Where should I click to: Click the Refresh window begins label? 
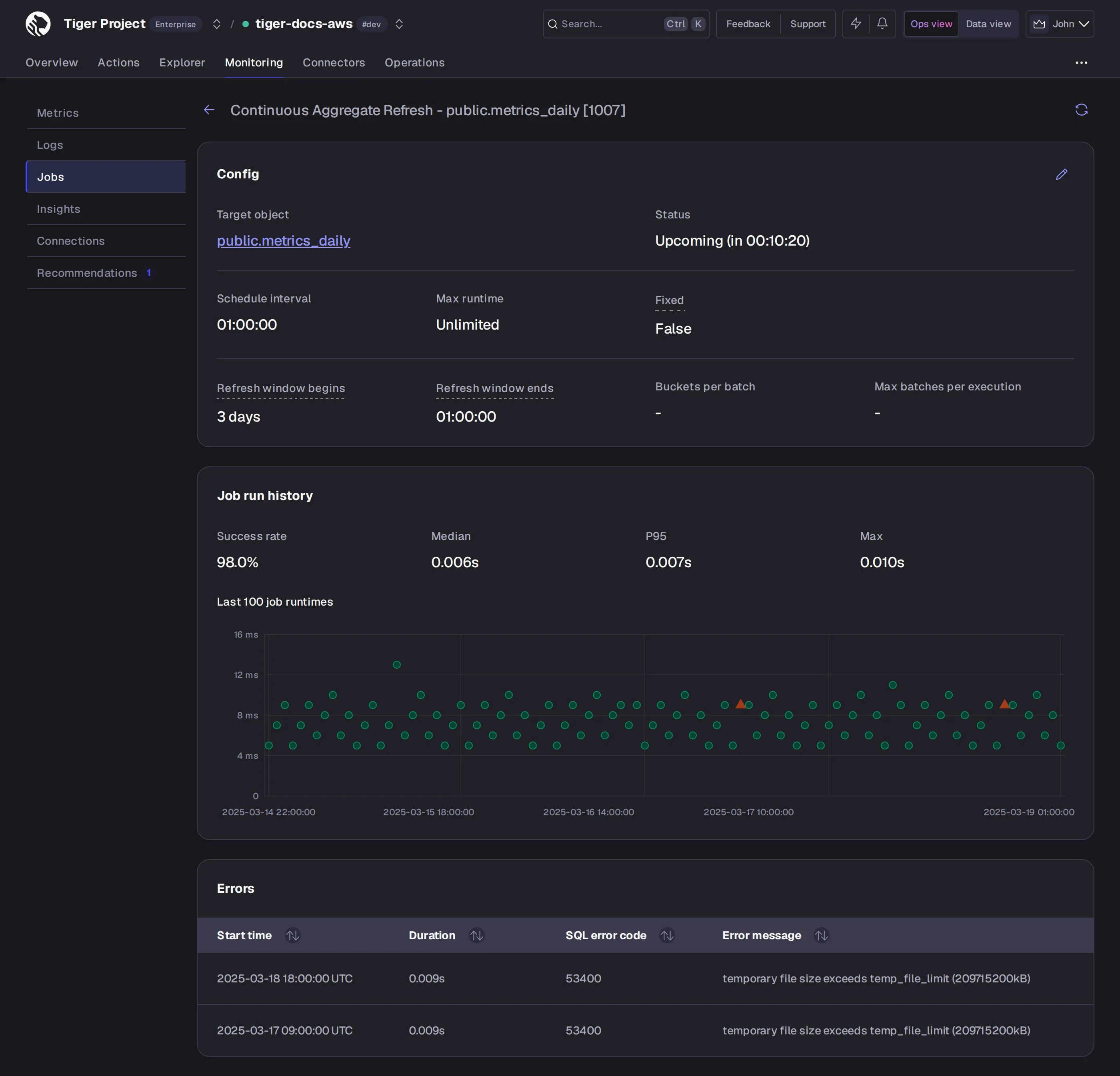pyautogui.click(x=280, y=388)
